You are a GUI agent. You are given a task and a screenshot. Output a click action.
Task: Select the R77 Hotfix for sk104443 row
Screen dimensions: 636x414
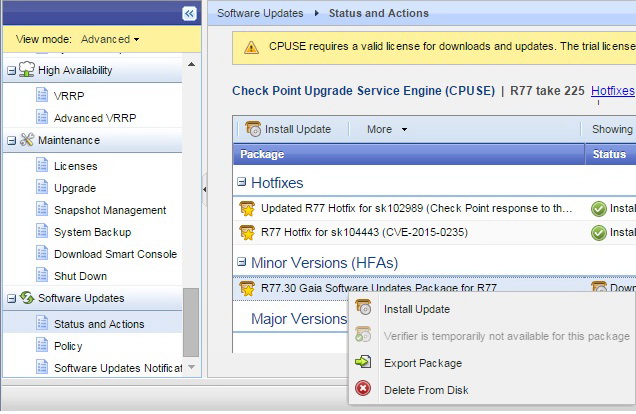coord(434,232)
